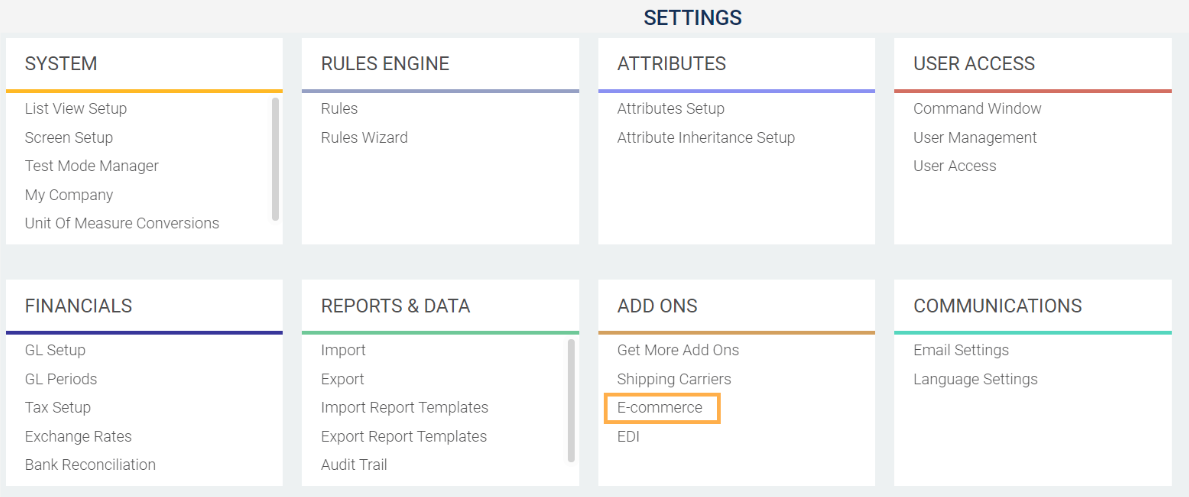Open the Command Window
This screenshot has width=1189, height=497.
[x=977, y=108]
